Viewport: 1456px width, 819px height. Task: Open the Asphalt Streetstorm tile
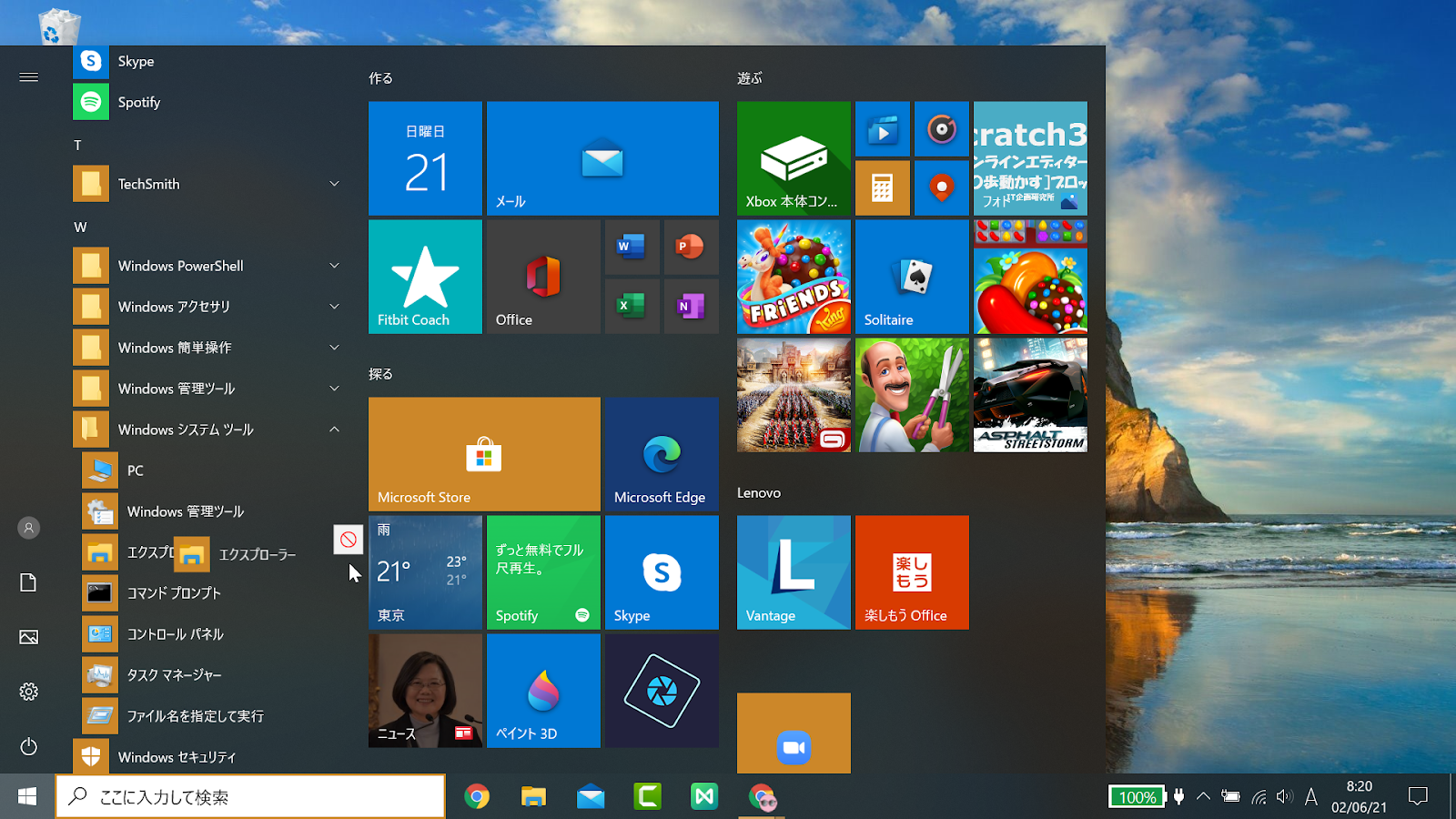point(1030,395)
